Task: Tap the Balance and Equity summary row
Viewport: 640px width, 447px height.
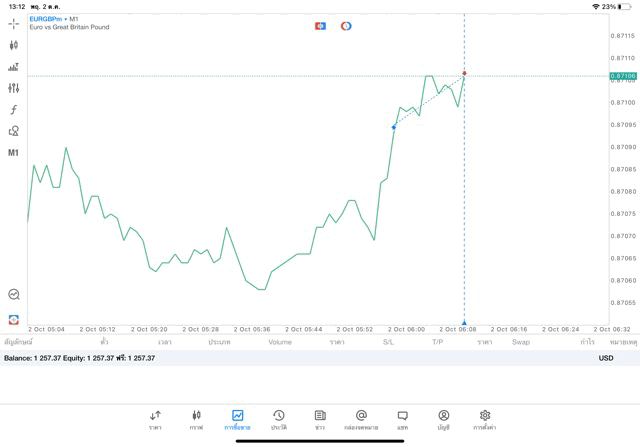Action: tap(80, 357)
